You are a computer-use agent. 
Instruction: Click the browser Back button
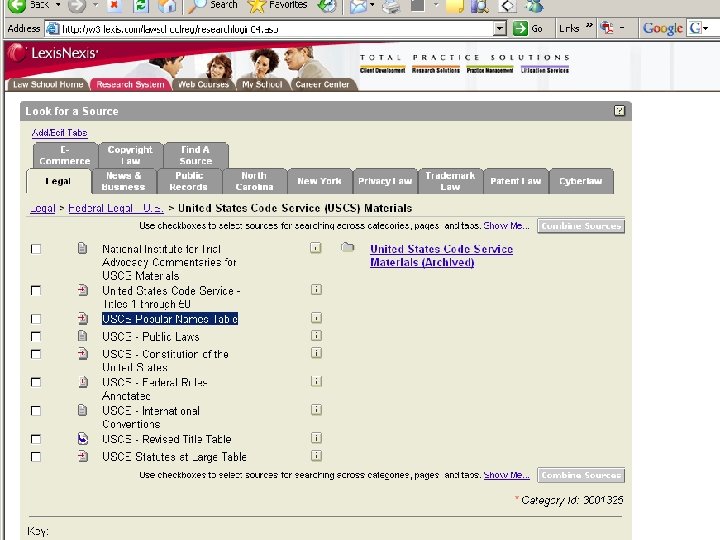(28, 6)
